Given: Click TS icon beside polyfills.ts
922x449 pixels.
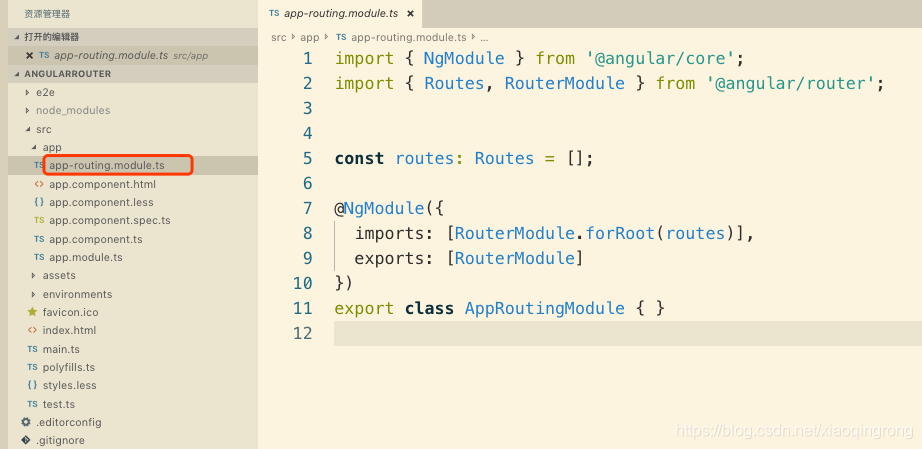Looking at the screenshot, I should tap(32, 367).
